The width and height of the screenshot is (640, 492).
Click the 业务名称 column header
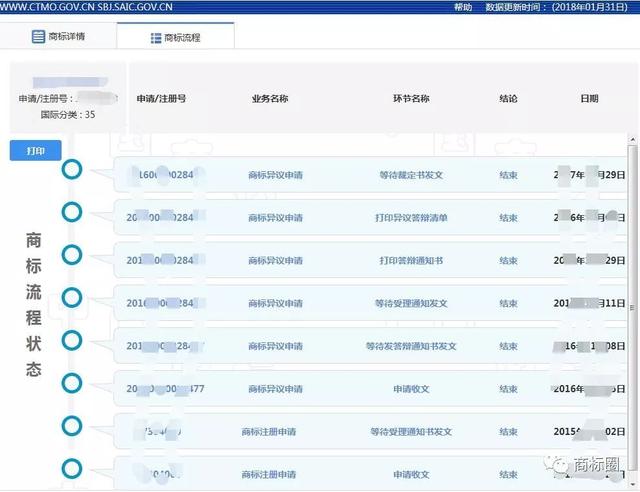pos(270,98)
